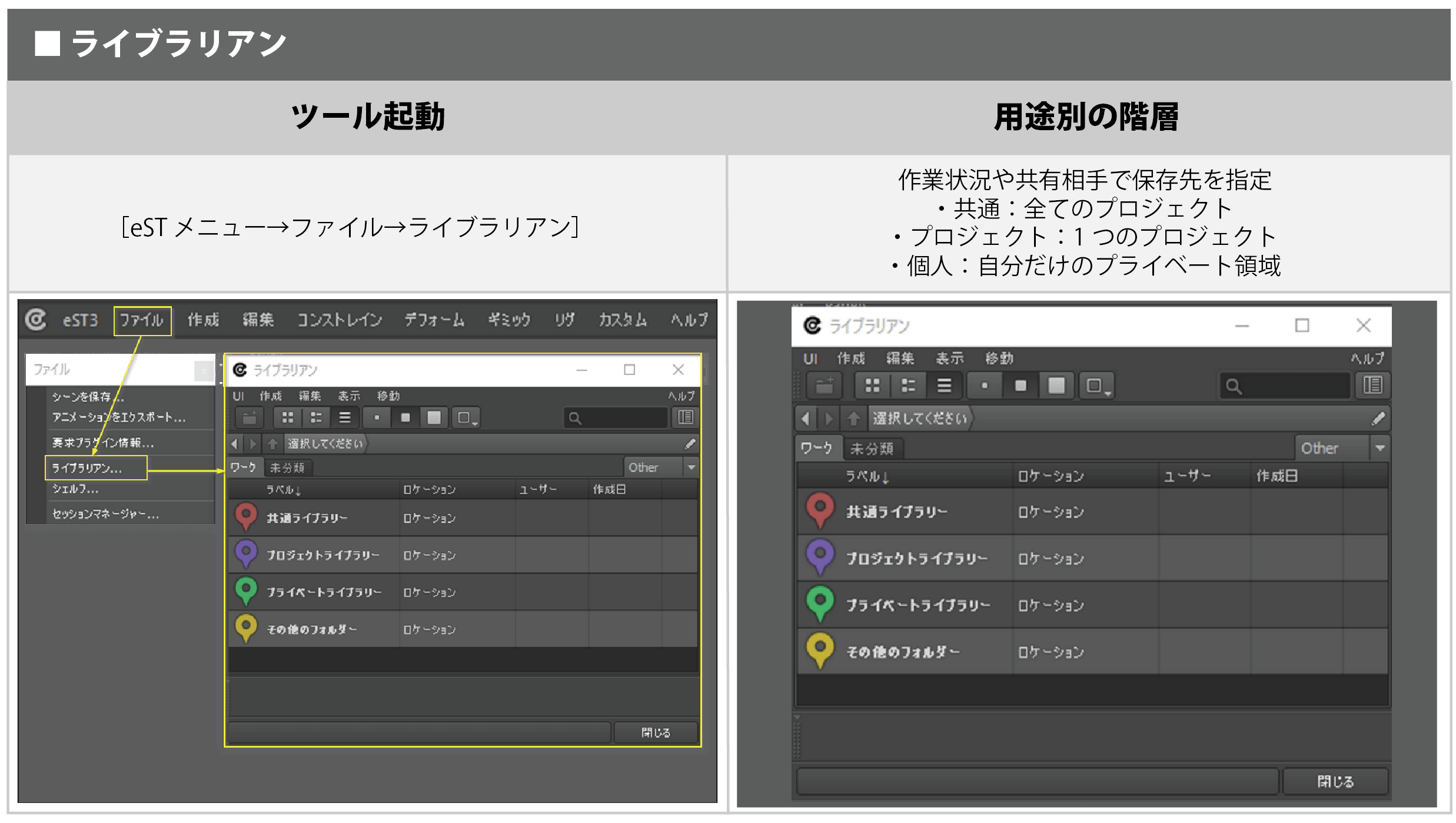This screenshot has height=823, width=1456.
Task: Toggle side panel icon beside right search field
Action: pos(1372,386)
